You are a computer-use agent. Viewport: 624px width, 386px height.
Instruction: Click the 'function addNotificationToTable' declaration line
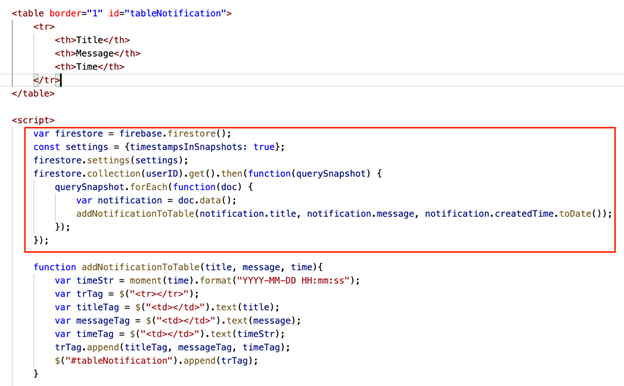pos(178,267)
